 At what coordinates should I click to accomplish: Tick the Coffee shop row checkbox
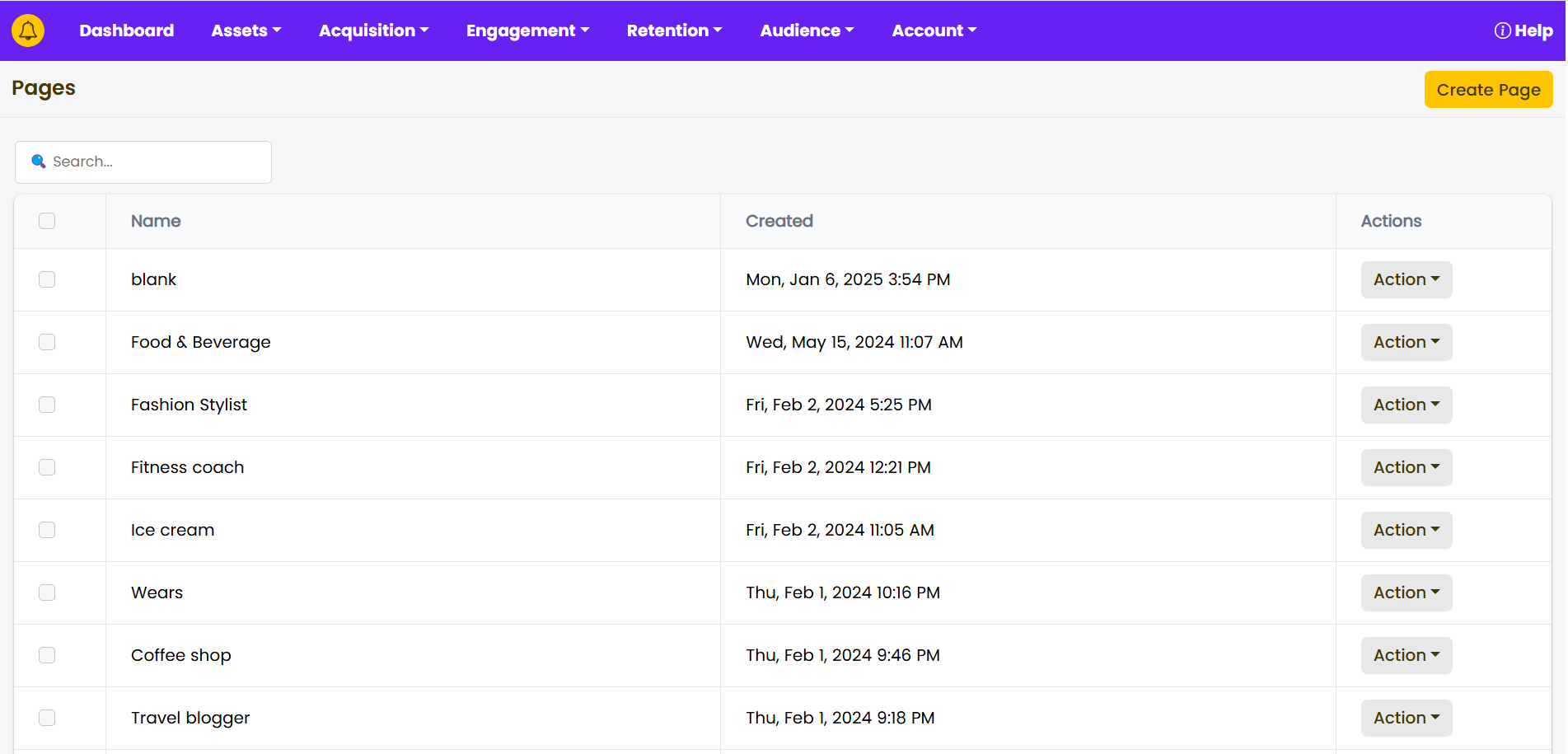coord(47,655)
